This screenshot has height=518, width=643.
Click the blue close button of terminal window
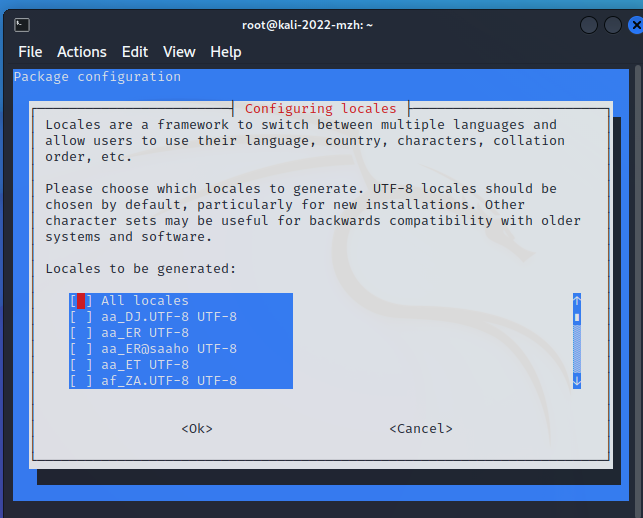click(x=636, y=25)
